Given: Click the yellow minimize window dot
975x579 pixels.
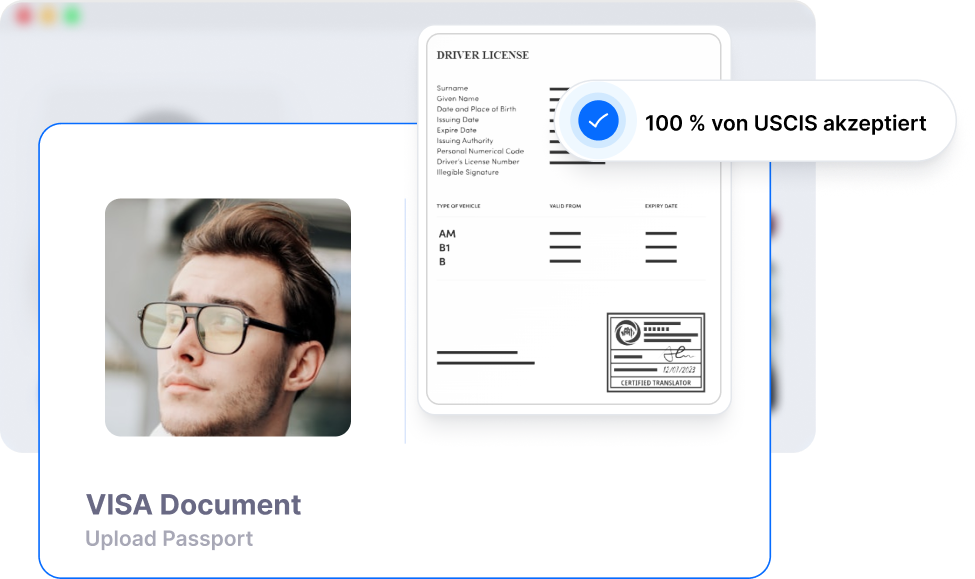Looking at the screenshot, I should point(48,16).
